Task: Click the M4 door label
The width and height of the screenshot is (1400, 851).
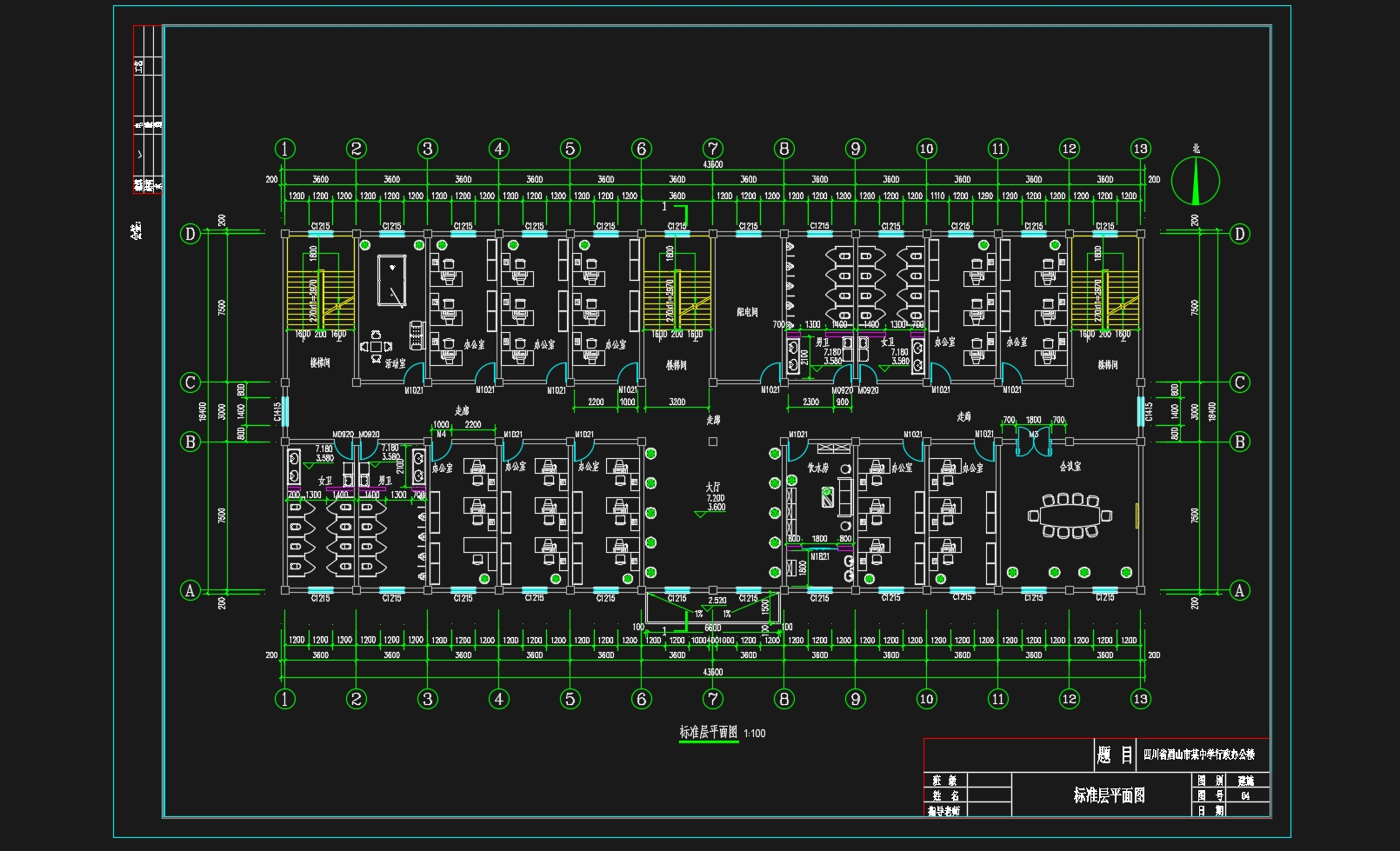Action: [441, 434]
